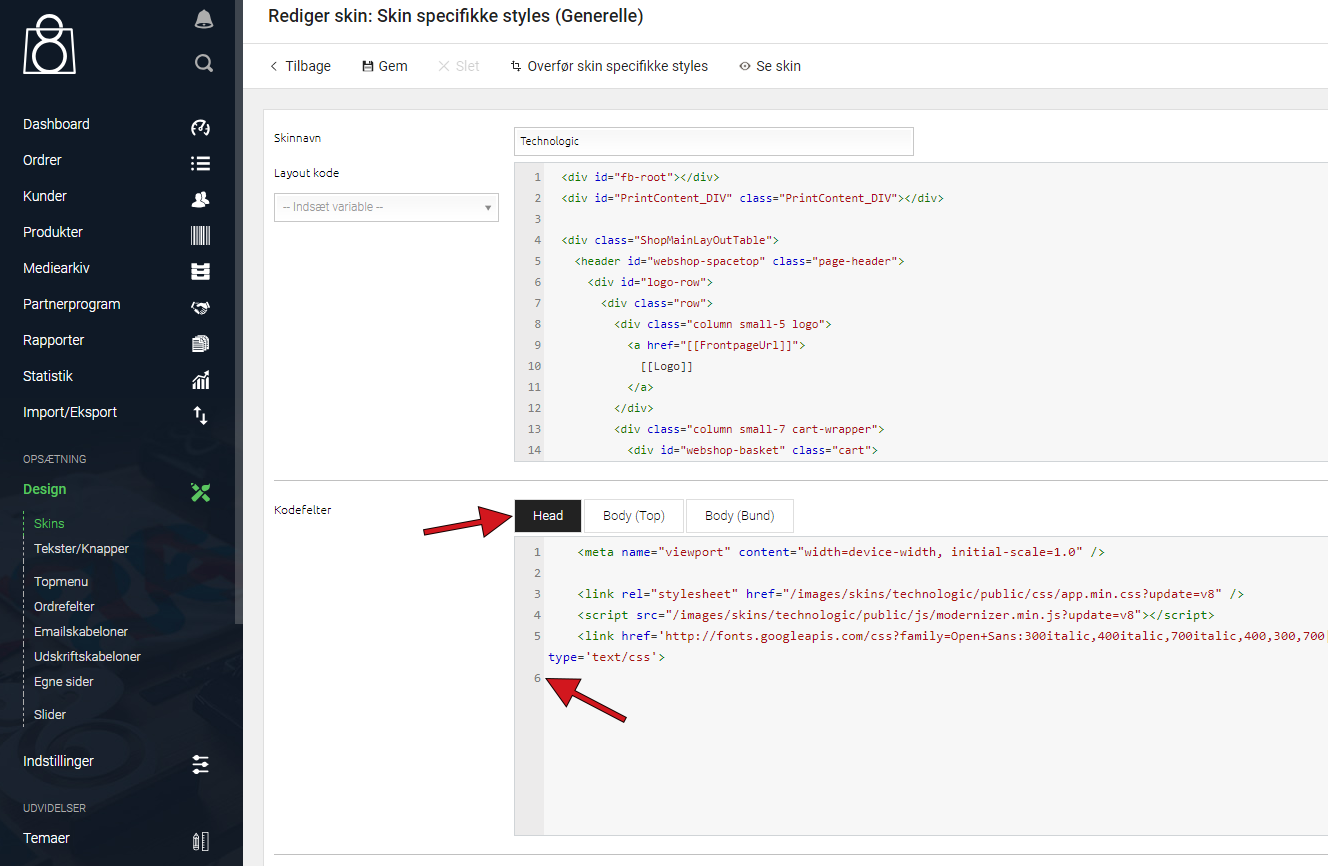Click the Import/Eksport arrows icon
Viewport: 1328px width, 866px height.
tap(200, 415)
